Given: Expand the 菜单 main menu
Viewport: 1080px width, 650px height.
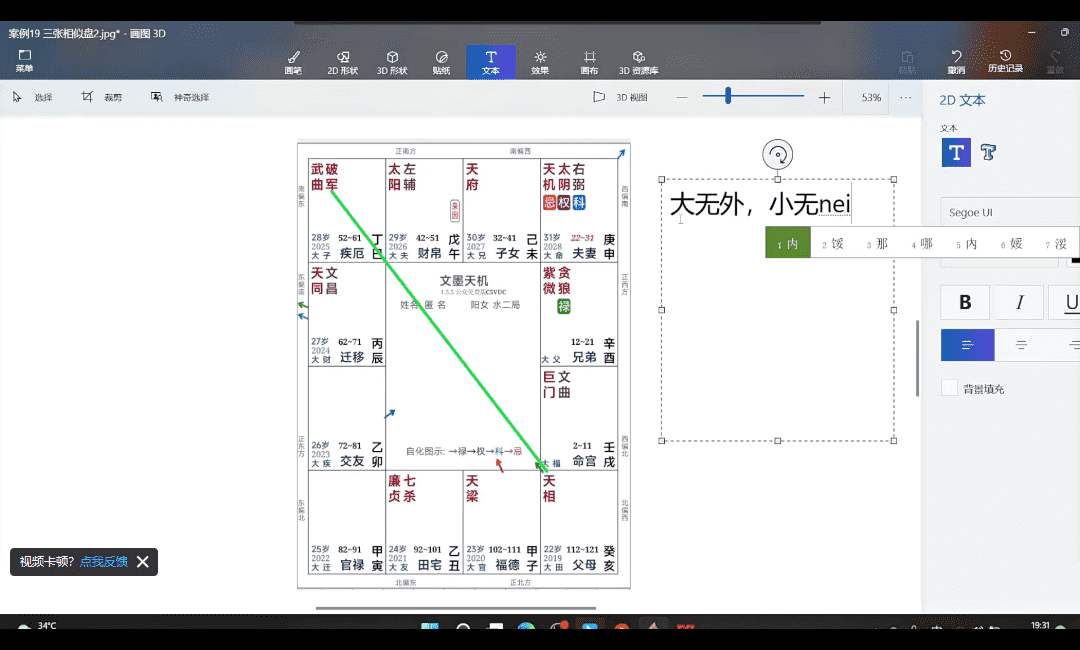Looking at the screenshot, I should tap(24, 62).
